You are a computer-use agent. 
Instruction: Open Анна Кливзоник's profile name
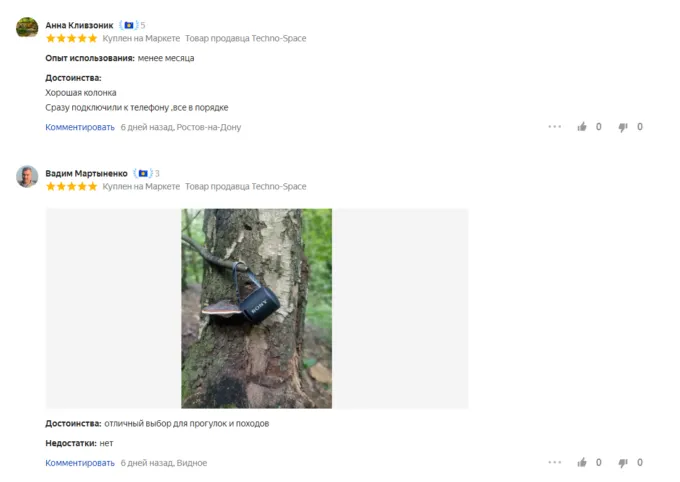tap(79, 25)
